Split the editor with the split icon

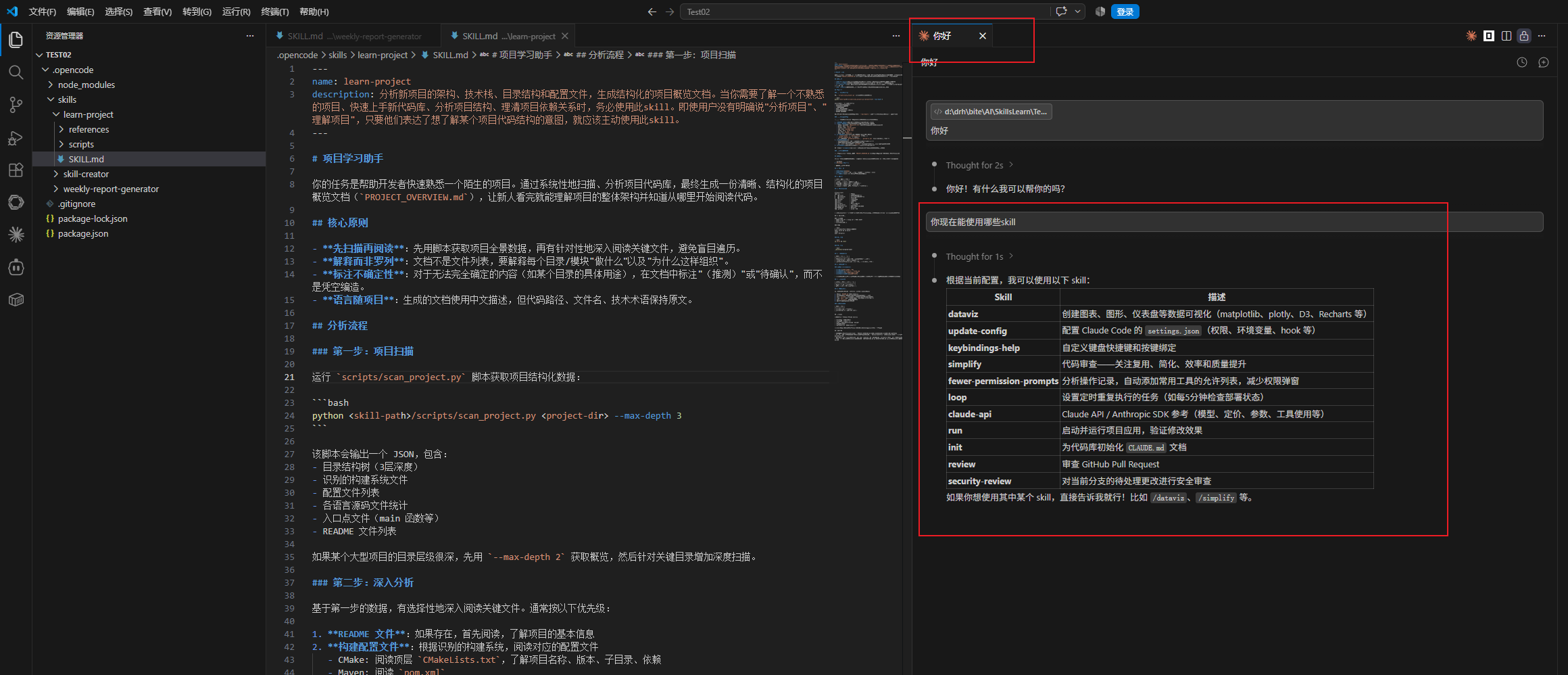click(1506, 36)
